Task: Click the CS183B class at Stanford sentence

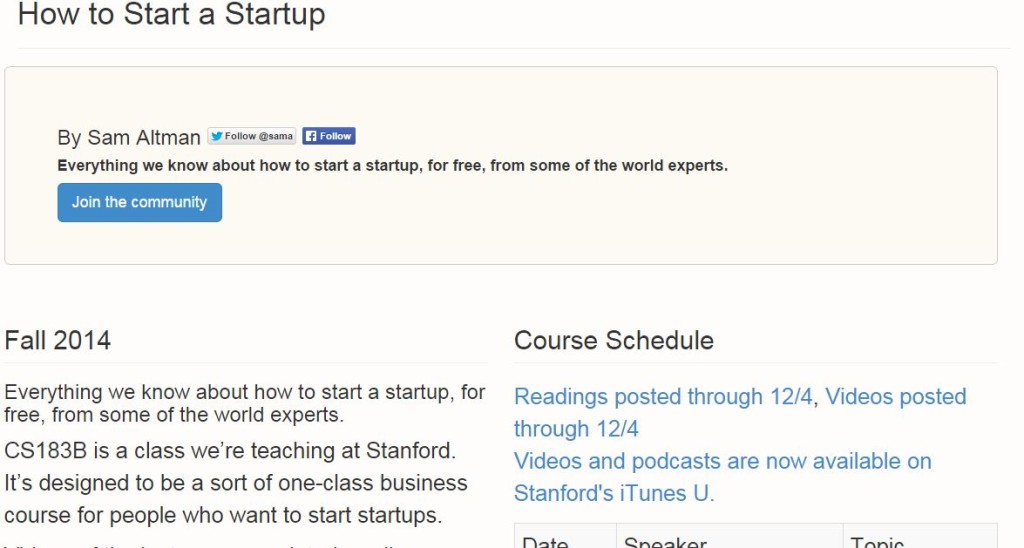Action: coord(230,451)
